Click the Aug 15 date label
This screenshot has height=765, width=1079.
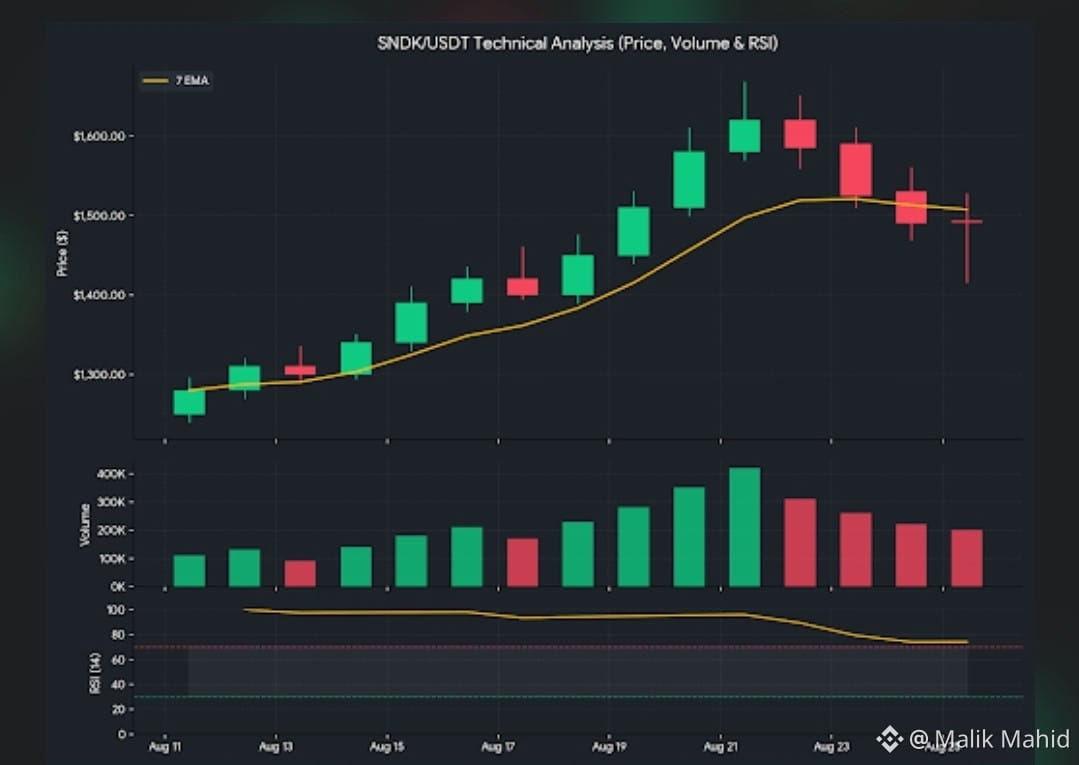coord(387,747)
